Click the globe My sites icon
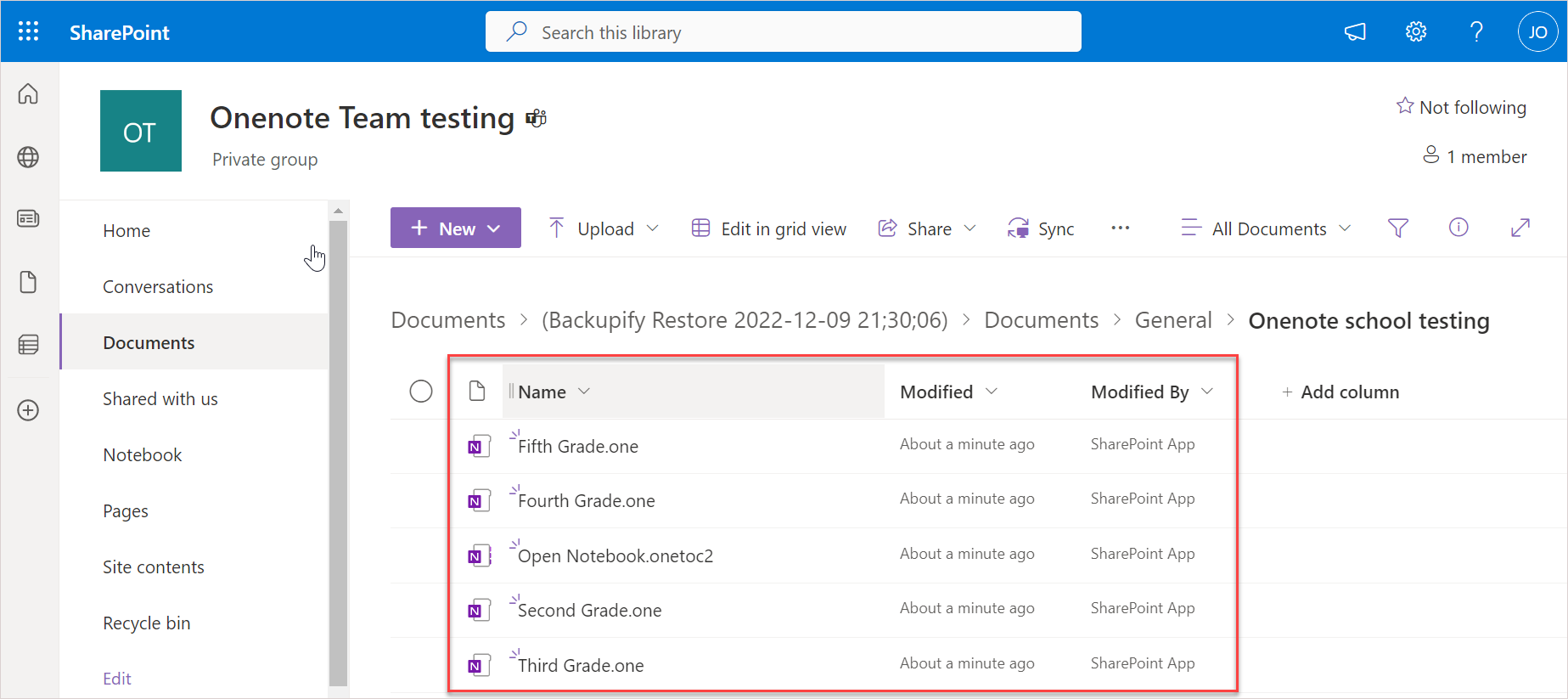Screen dimensions: 1568x699 (28, 157)
